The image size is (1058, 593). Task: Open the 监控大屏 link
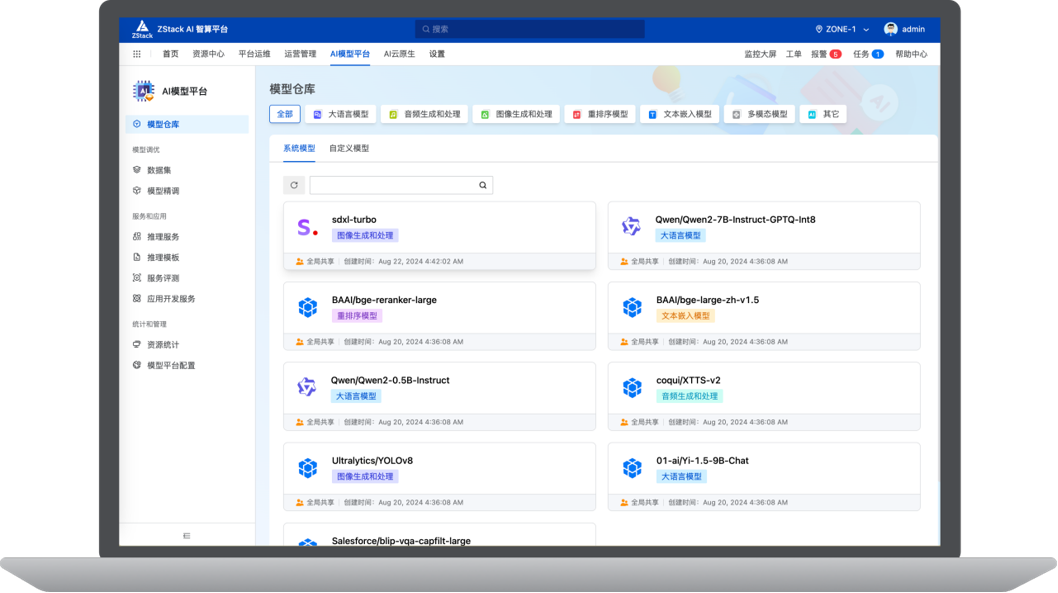tap(760, 54)
